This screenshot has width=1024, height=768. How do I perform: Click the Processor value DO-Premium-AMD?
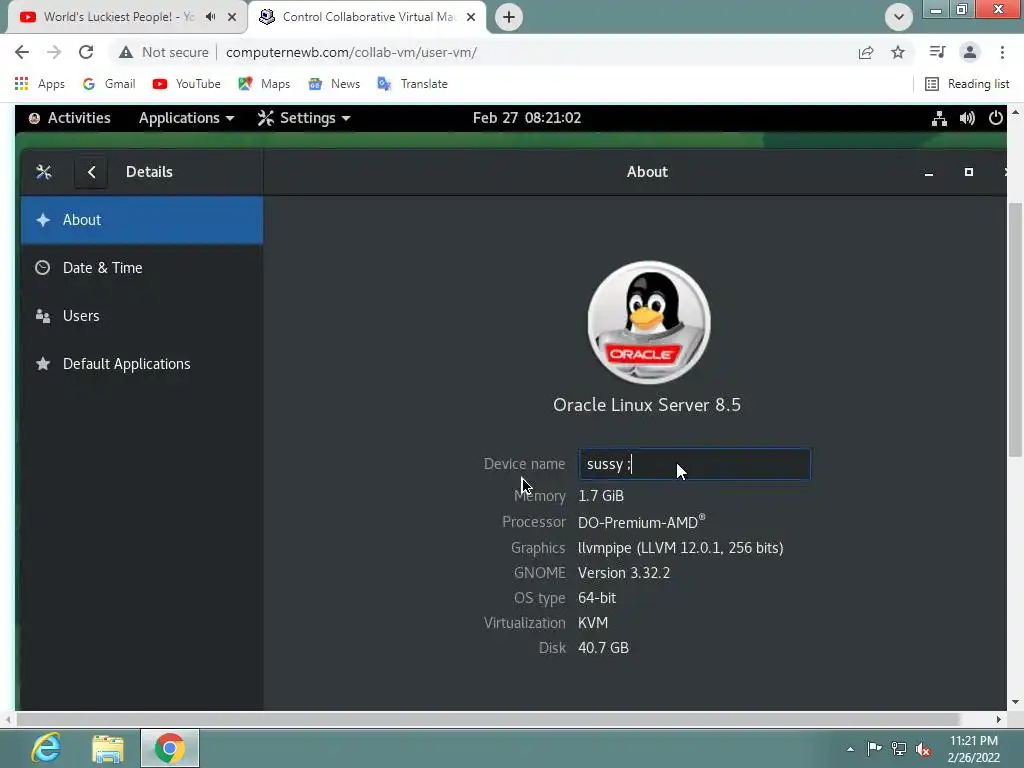click(x=641, y=522)
